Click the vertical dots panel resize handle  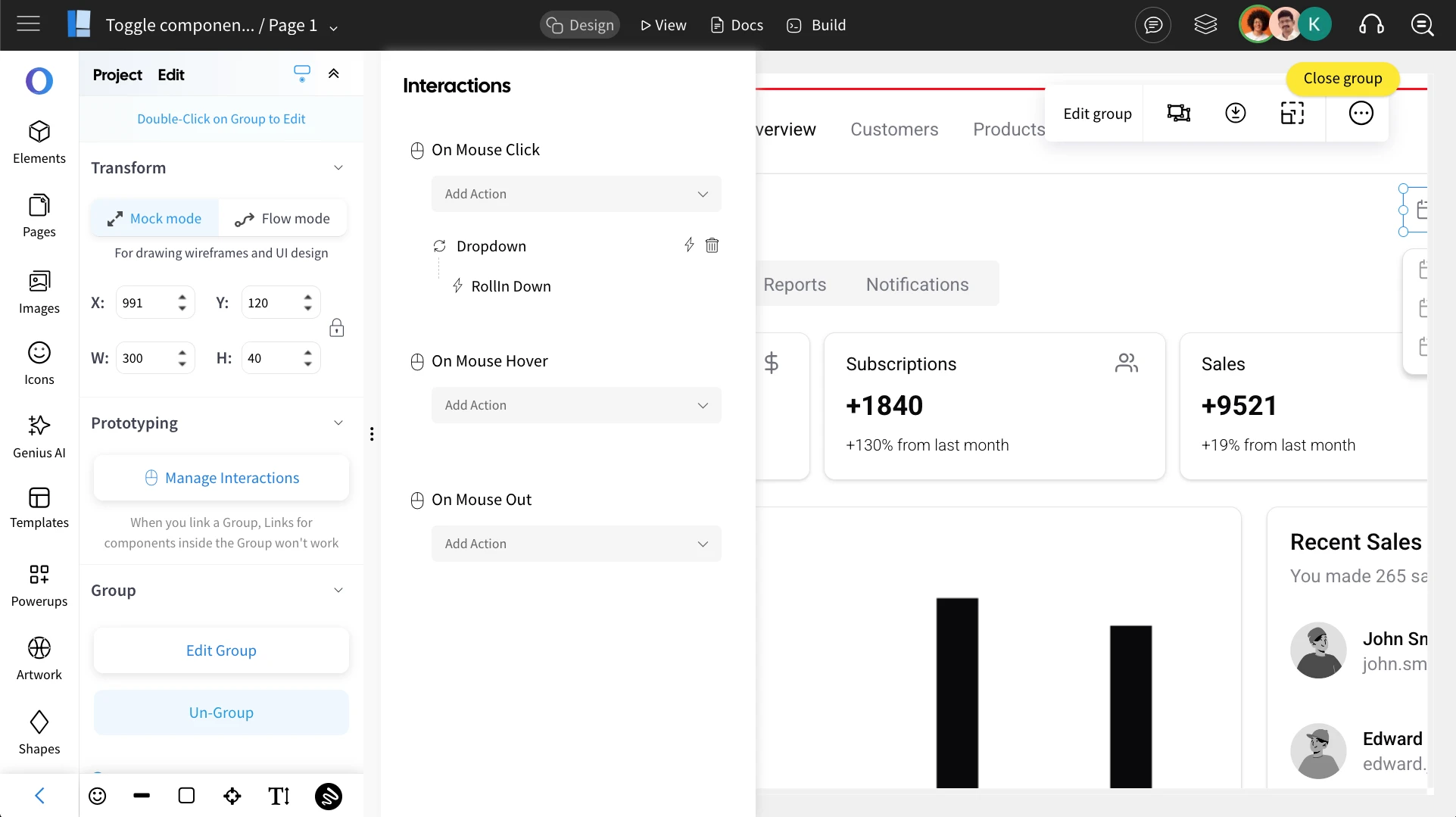(x=372, y=434)
